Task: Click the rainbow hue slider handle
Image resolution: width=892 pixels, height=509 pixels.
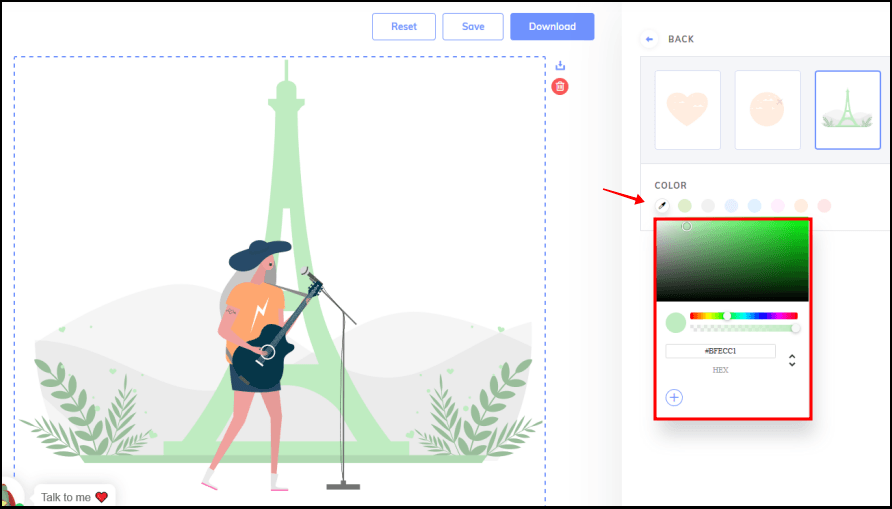Action: 727,316
